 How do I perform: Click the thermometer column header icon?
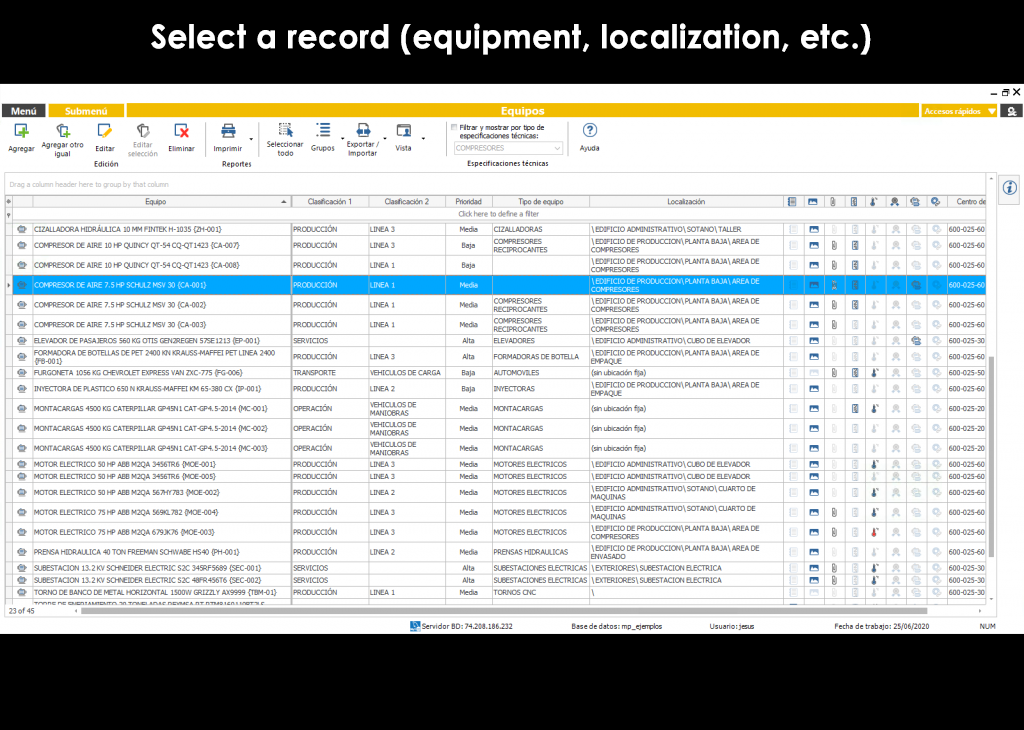tap(874, 202)
